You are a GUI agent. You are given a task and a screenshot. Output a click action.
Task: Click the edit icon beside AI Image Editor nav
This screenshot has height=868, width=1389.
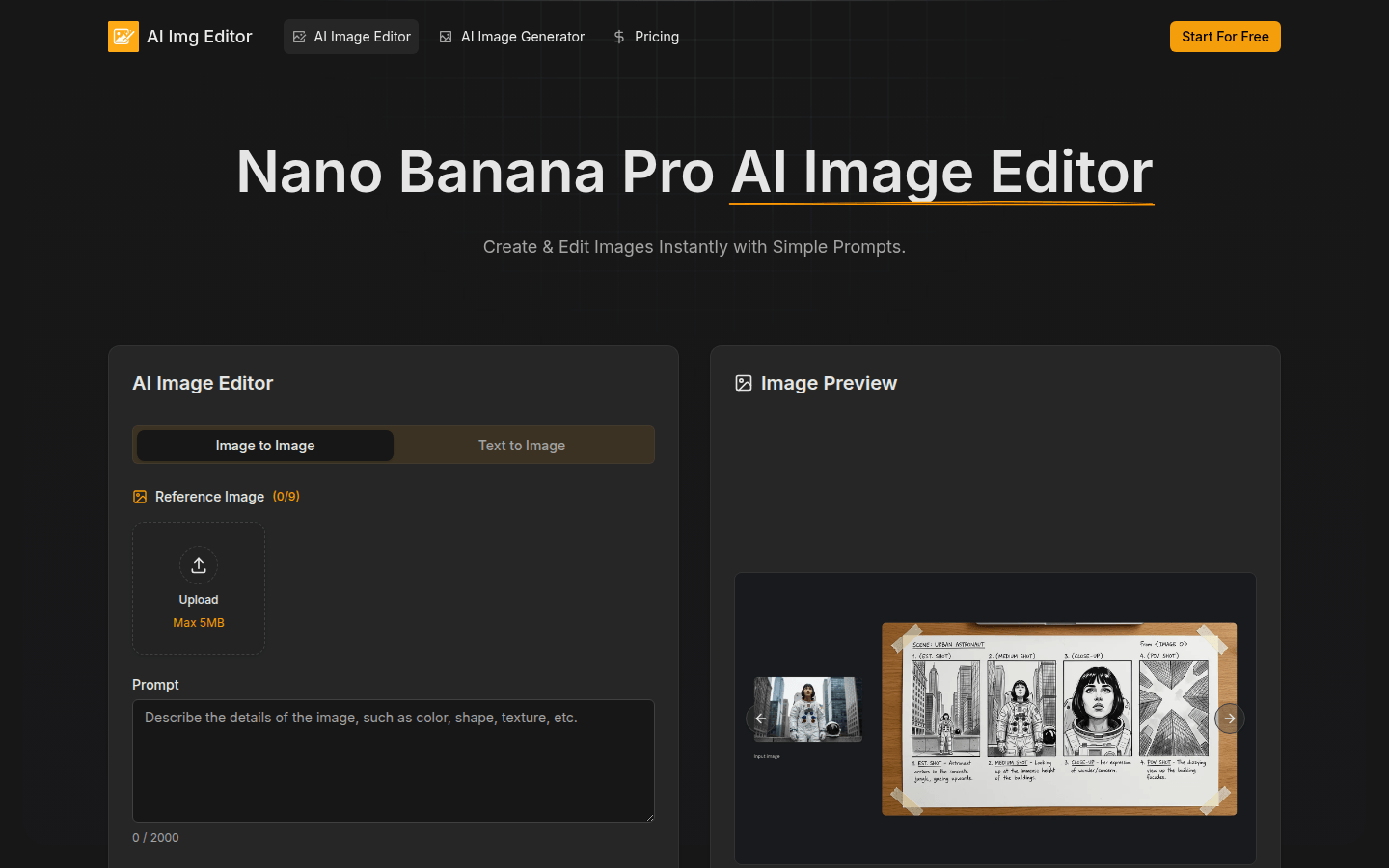(299, 37)
